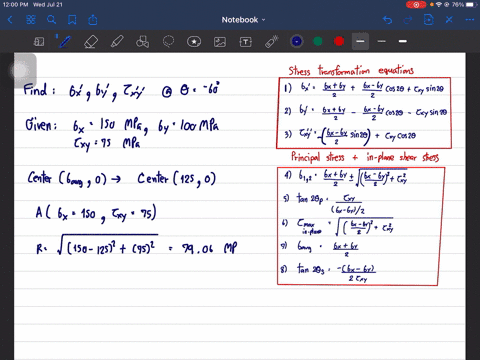Select the Highlighter tool
This screenshot has width=480, height=360.
tap(117, 42)
